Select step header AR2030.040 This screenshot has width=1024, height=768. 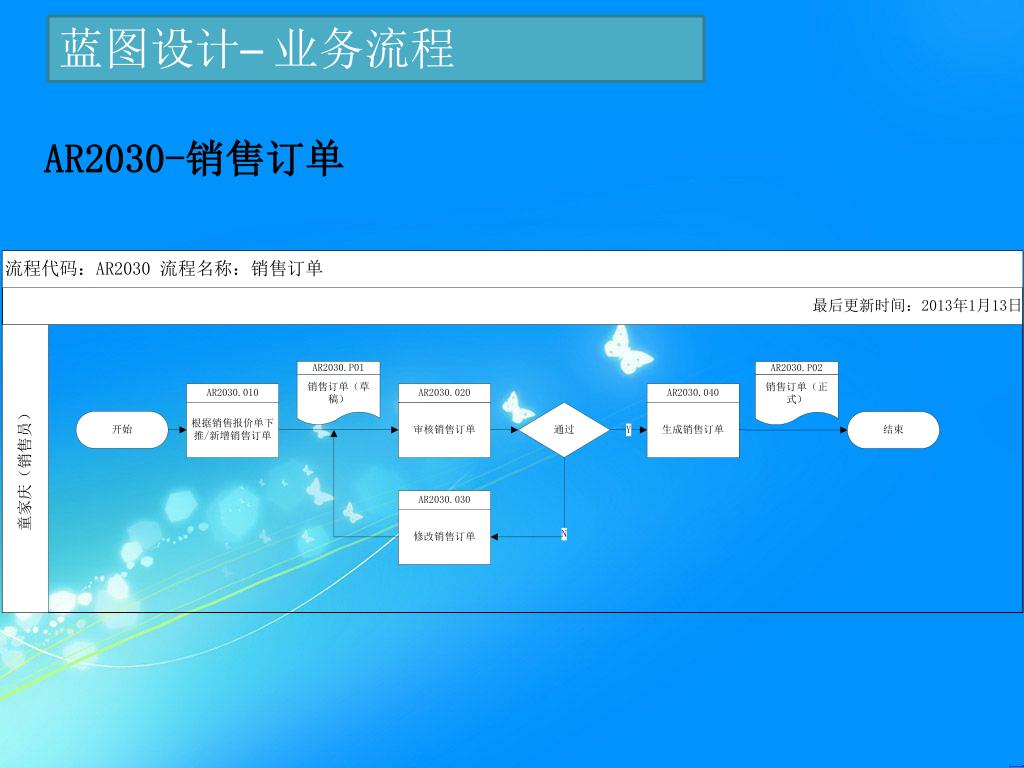(x=693, y=392)
